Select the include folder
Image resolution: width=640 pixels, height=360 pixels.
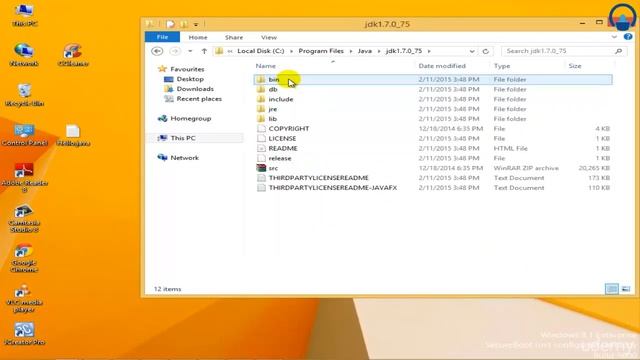point(433,99)
